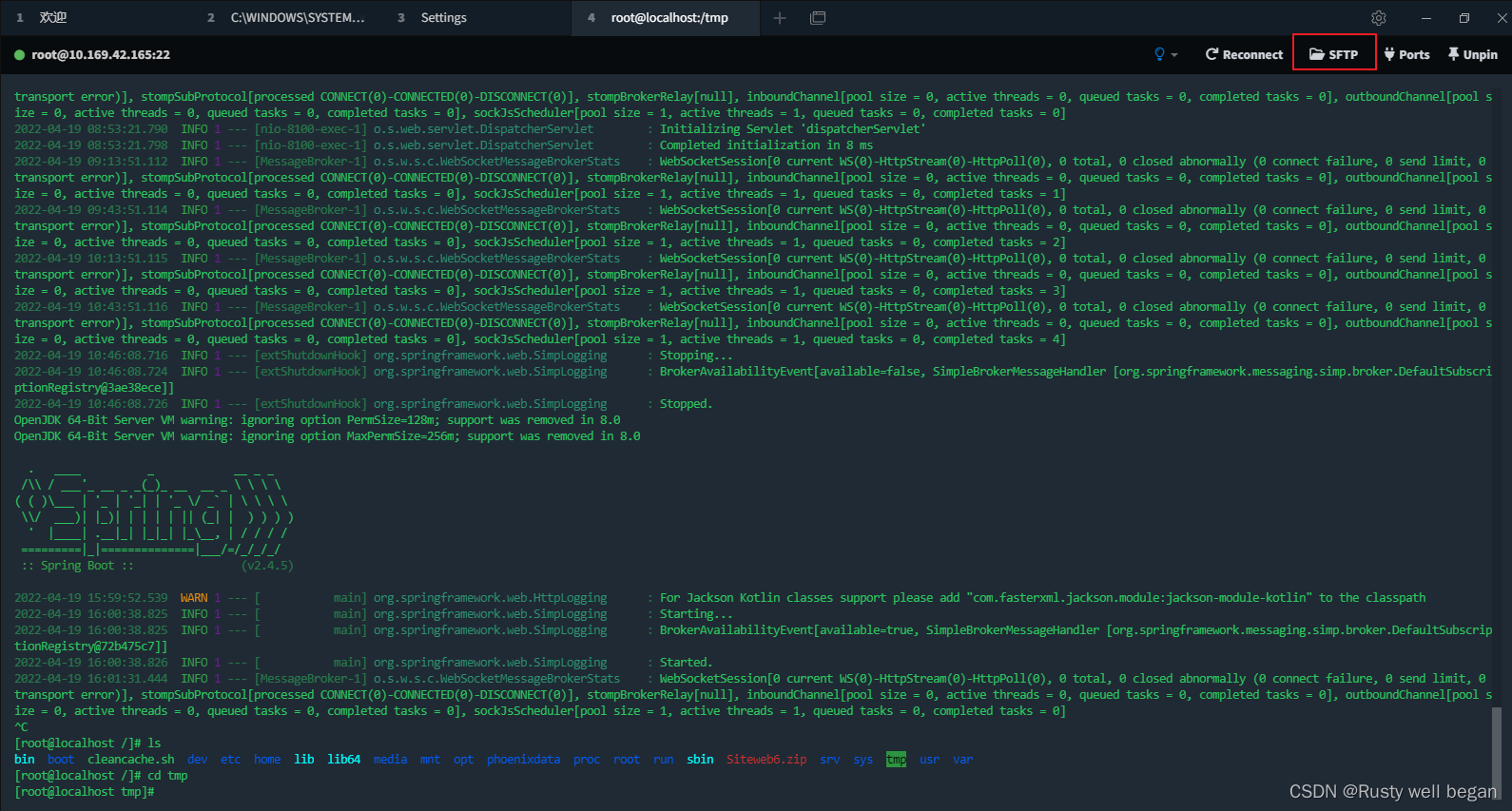Click the Siteweb6.zip file name
Screen dimensions: 1512x811
(766, 760)
